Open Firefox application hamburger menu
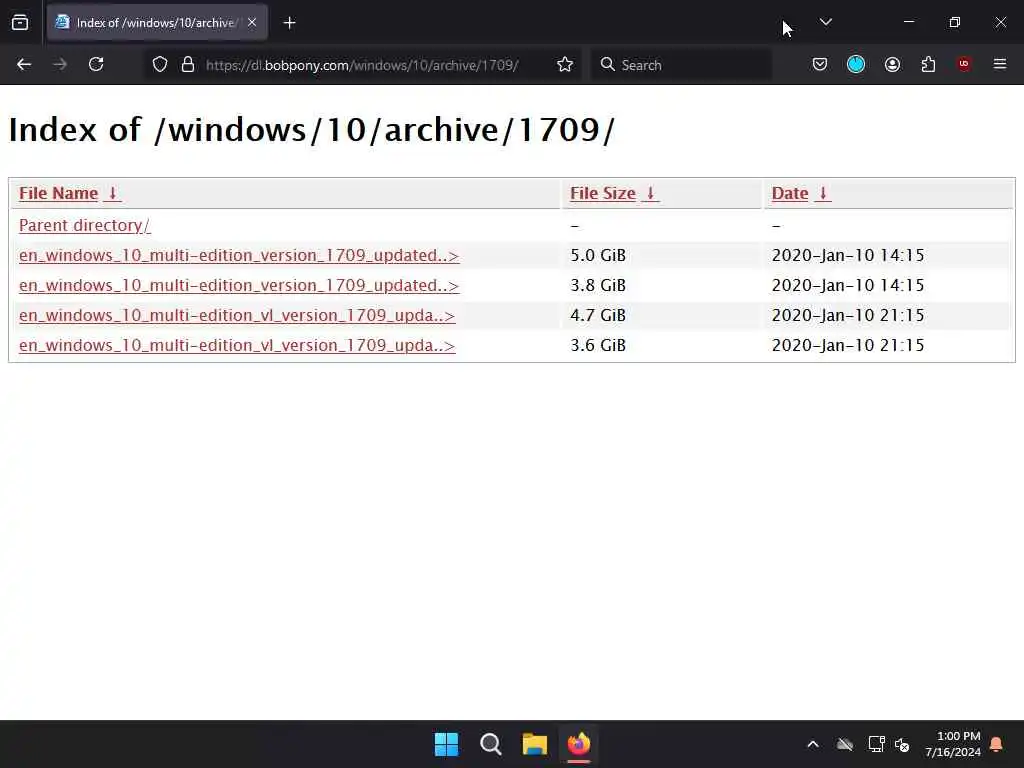 point(1000,64)
